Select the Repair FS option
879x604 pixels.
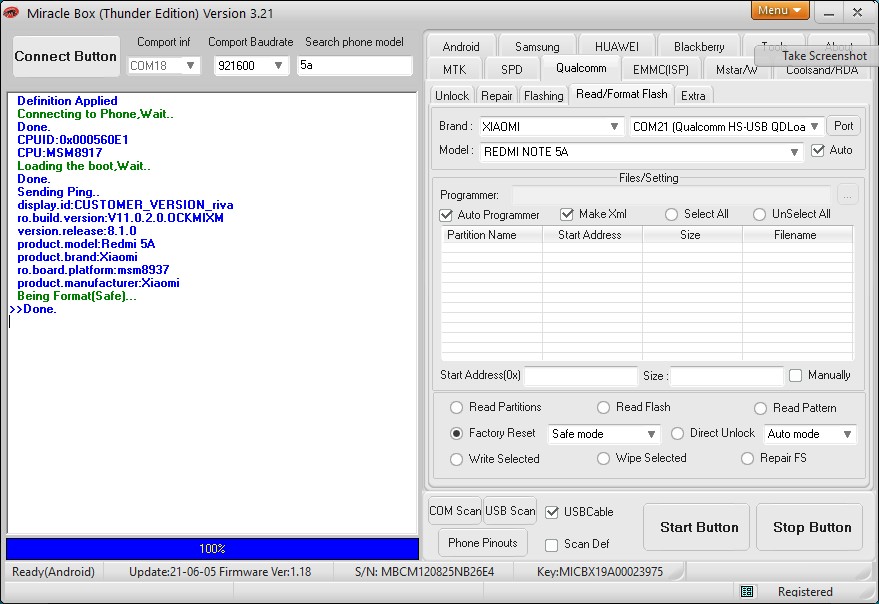point(747,459)
